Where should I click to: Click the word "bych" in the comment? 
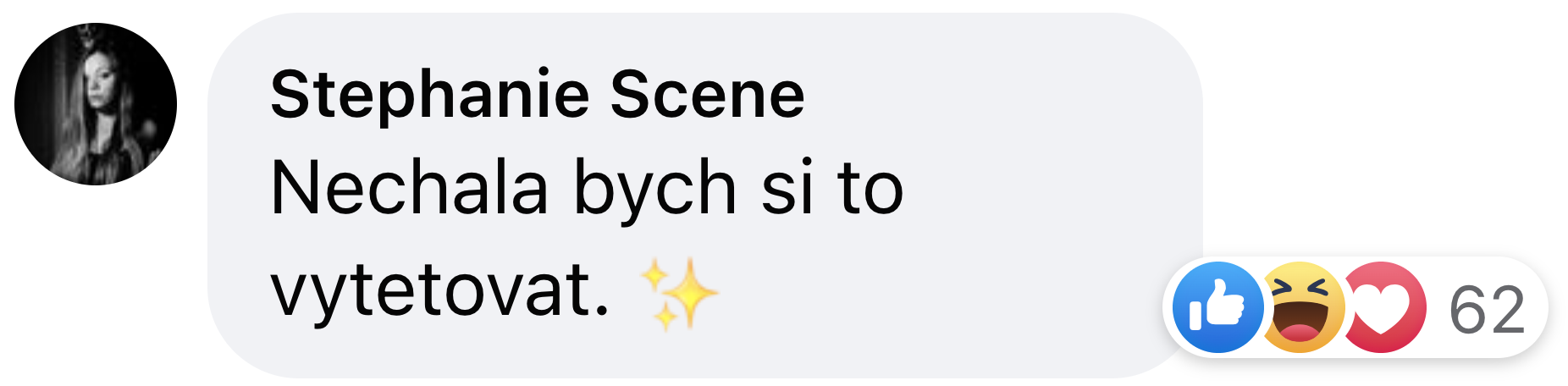click(x=655, y=190)
